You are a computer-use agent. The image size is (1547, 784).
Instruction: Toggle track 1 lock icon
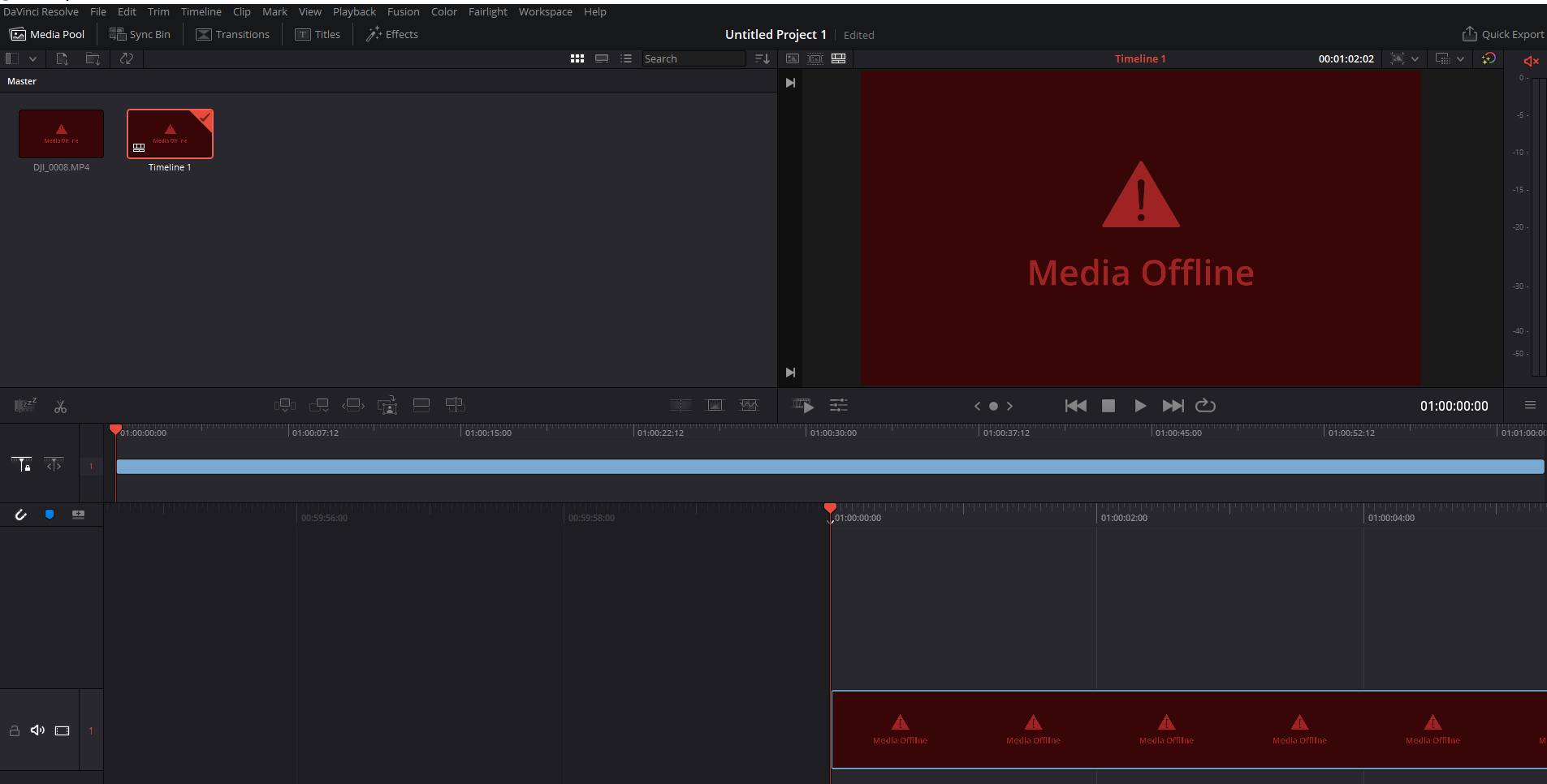click(x=15, y=730)
